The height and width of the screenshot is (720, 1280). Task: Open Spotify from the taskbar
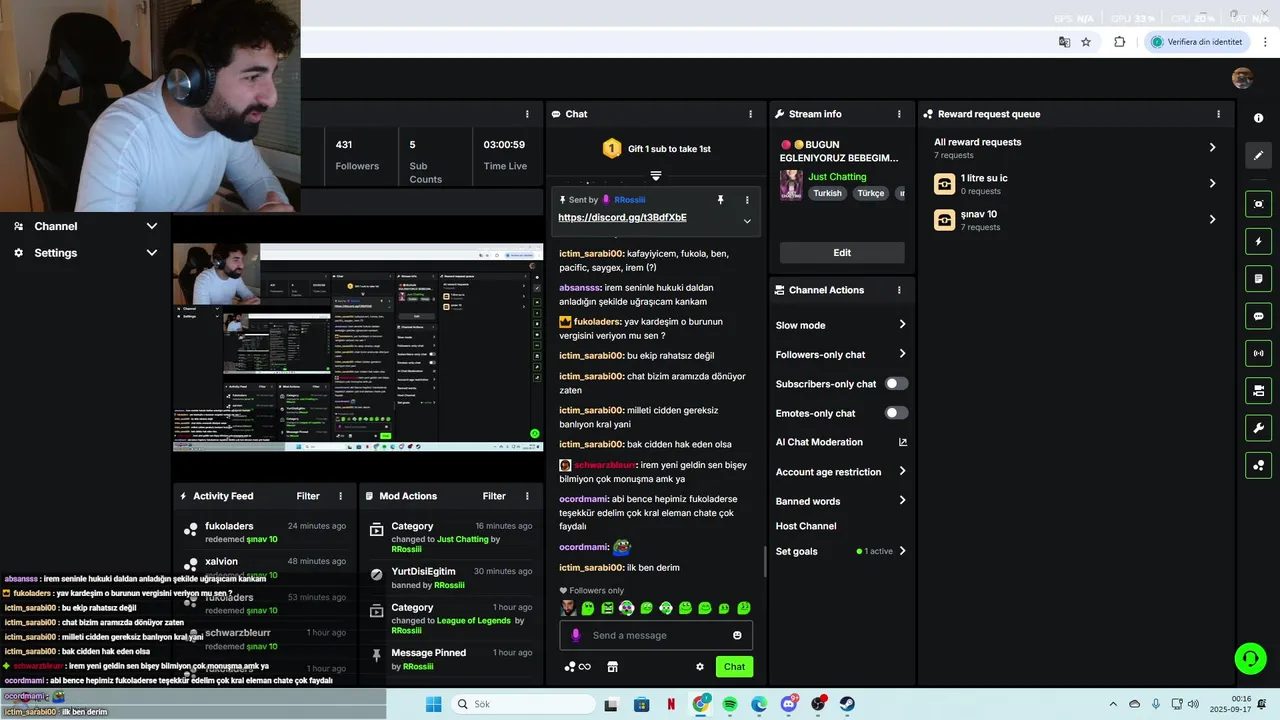[730, 704]
